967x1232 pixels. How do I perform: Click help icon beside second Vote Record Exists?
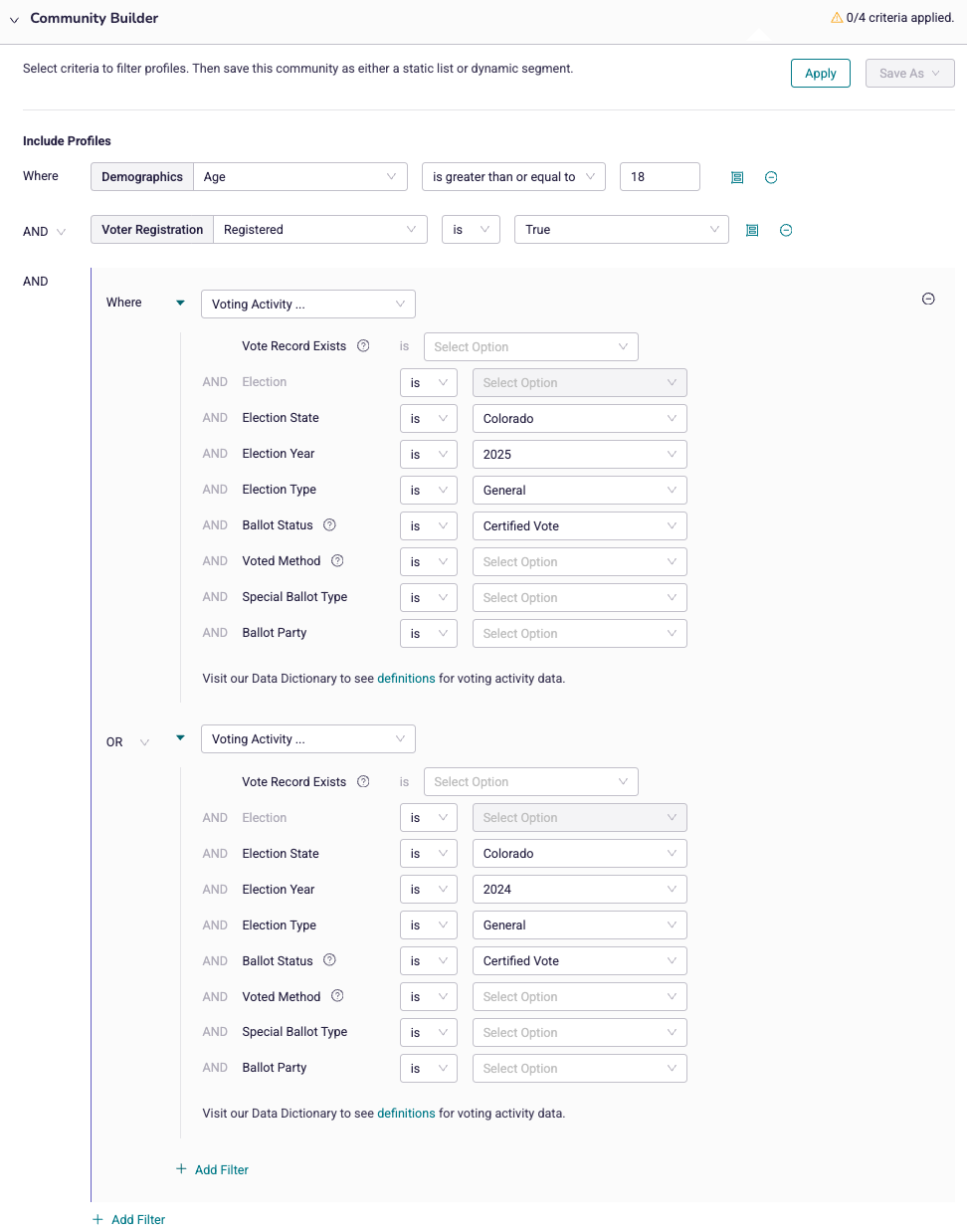(x=363, y=781)
